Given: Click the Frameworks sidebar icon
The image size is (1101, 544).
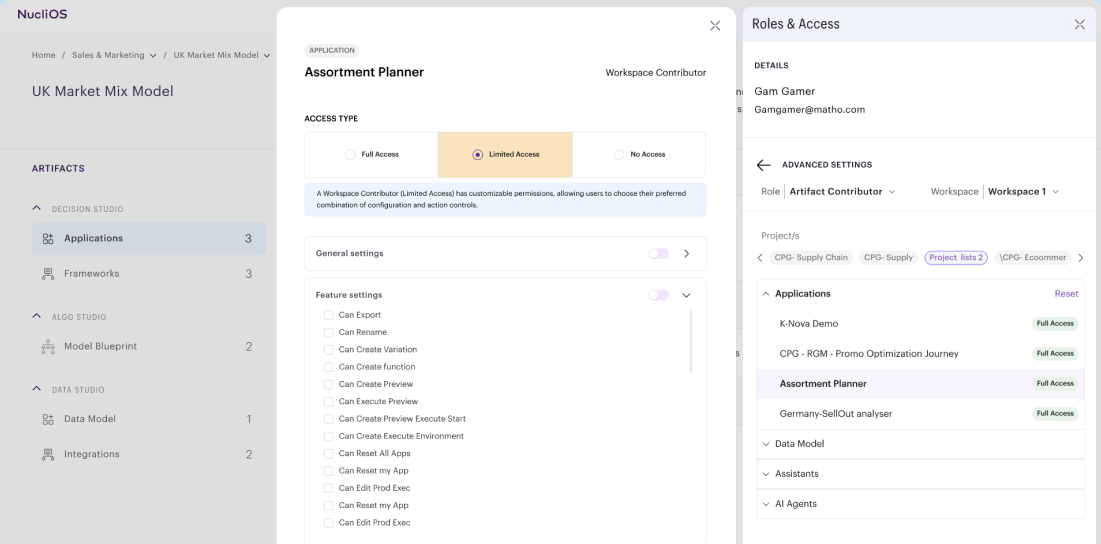Looking at the screenshot, I should pyautogui.click(x=48, y=274).
